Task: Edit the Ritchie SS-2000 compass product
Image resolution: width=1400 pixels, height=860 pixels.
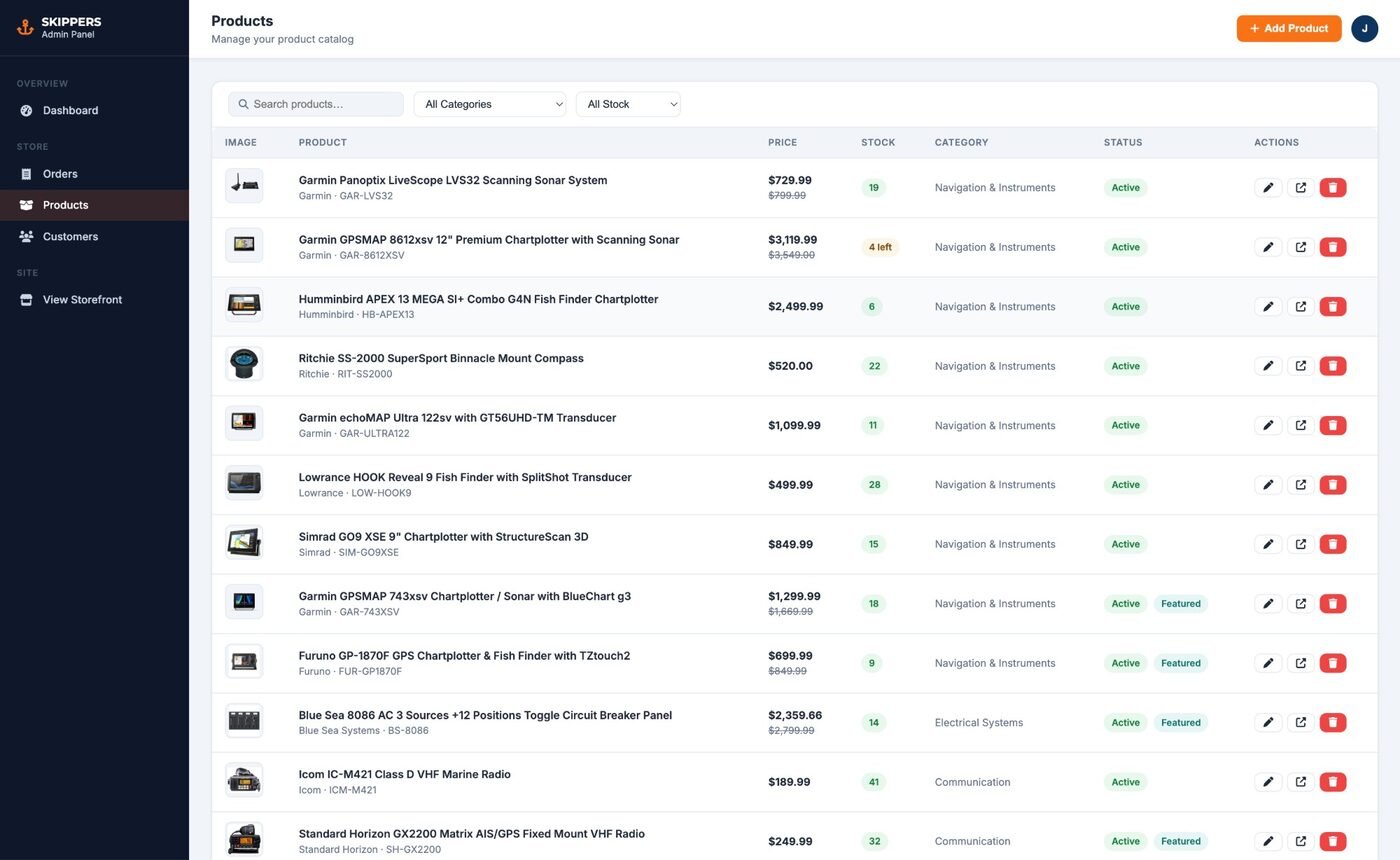Action: pos(1268,366)
